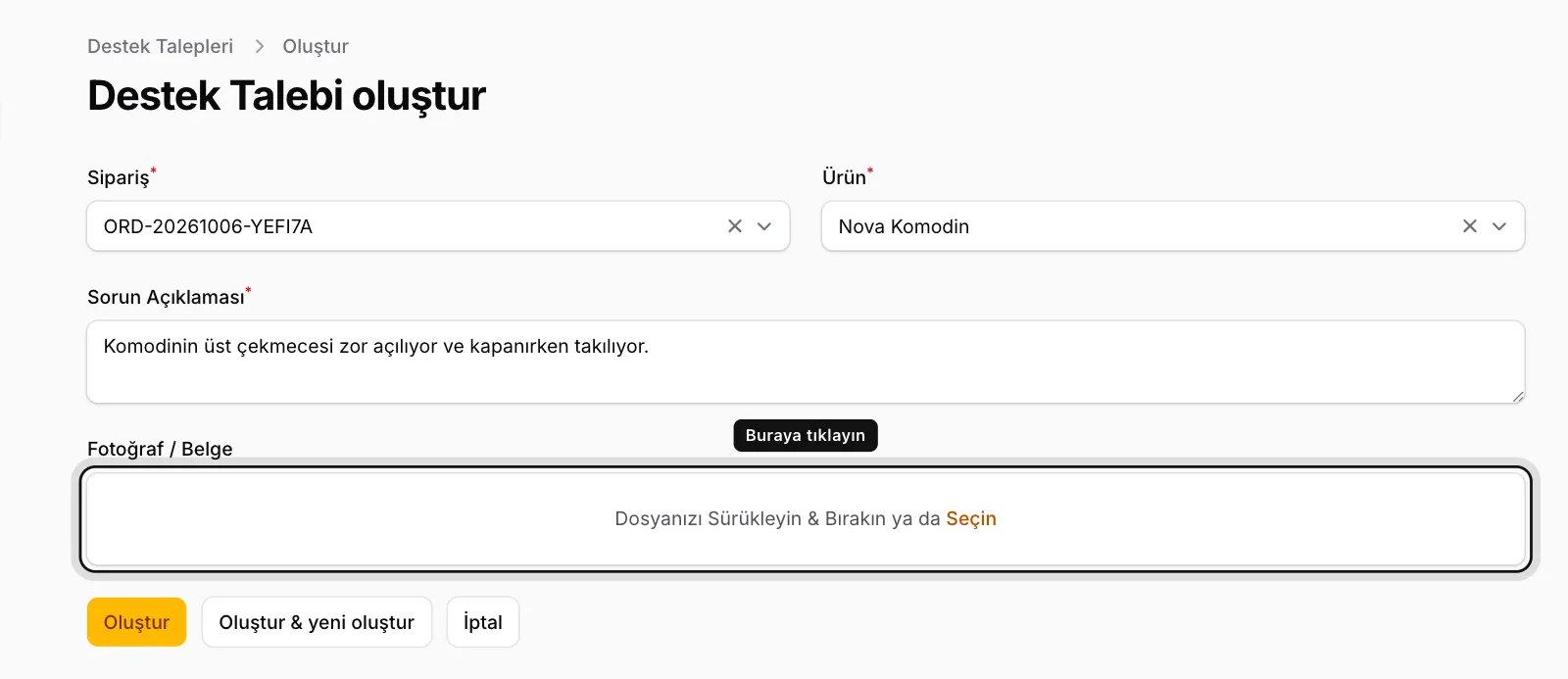1568x679 pixels.
Task: Click the Sorun Açıklaması label
Action: coord(166,297)
